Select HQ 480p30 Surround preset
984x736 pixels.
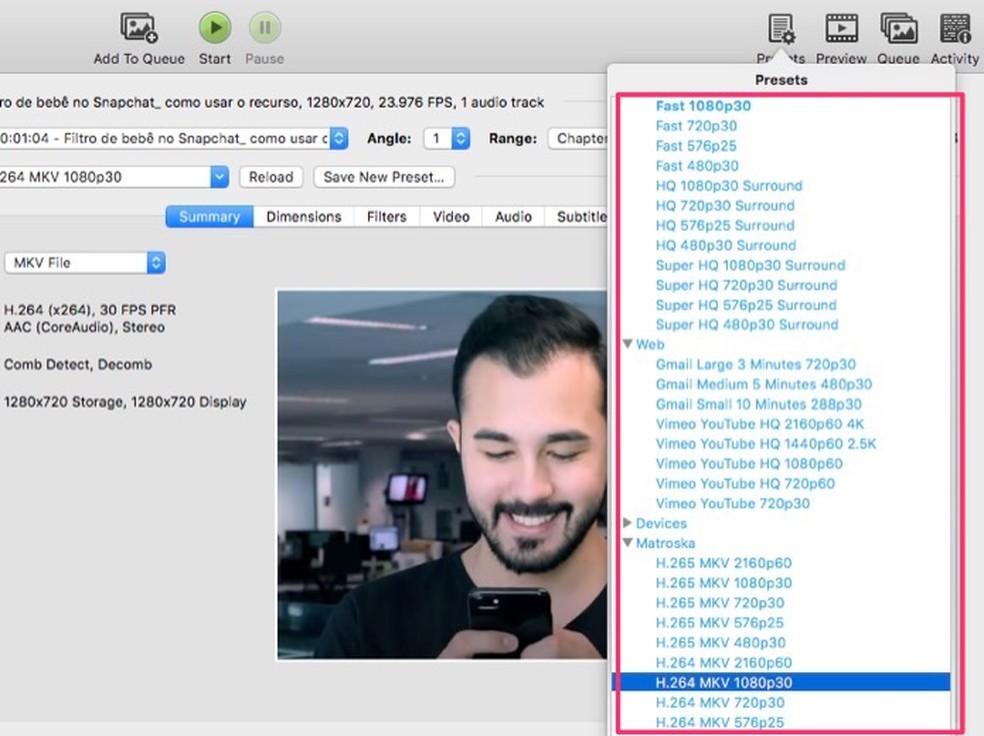[x=726, y=245]
